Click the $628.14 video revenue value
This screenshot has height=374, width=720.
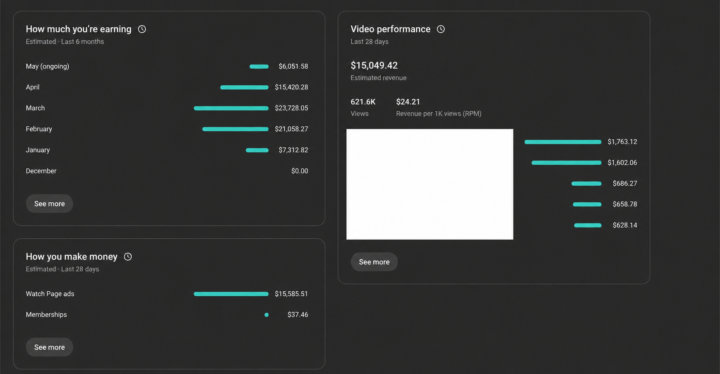(625, 225)
